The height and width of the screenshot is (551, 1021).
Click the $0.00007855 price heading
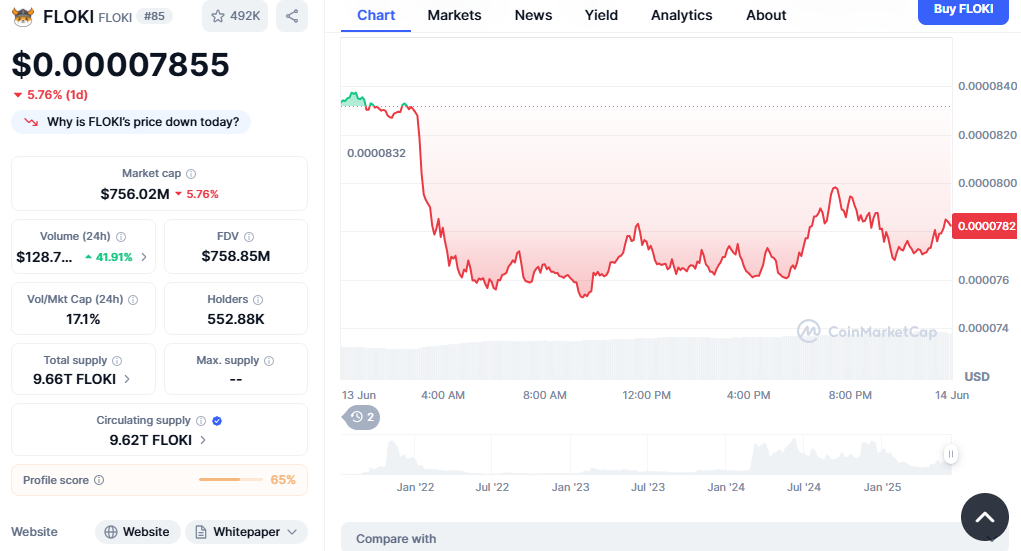(120, 64)
